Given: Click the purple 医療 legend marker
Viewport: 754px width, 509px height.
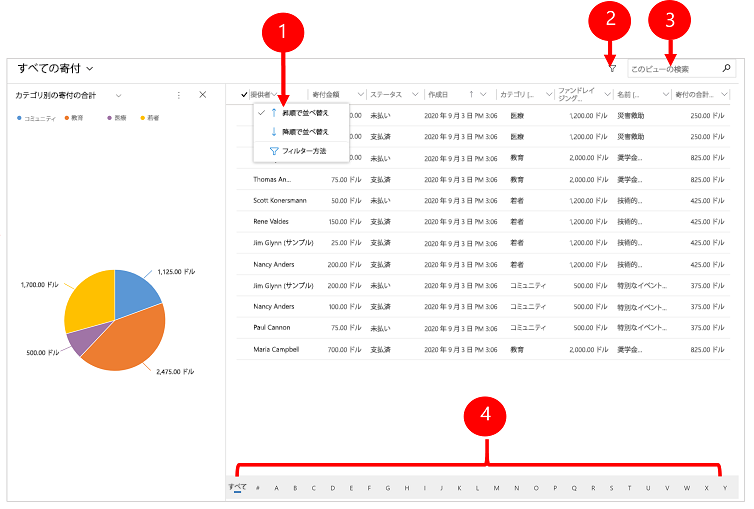Looking at the screenshot, I should pyautogui.click(x=109, y=118).
